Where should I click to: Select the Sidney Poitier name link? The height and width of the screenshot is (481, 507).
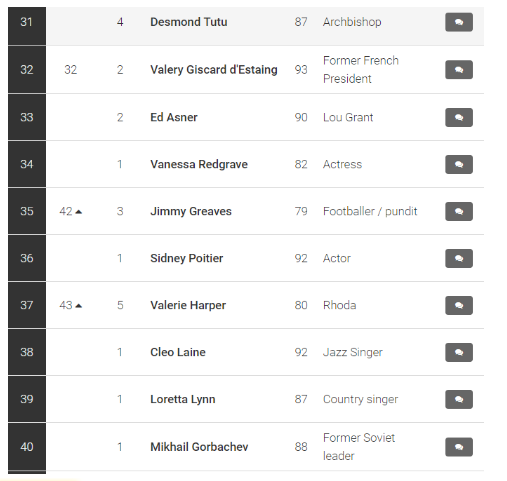[186, 258]
